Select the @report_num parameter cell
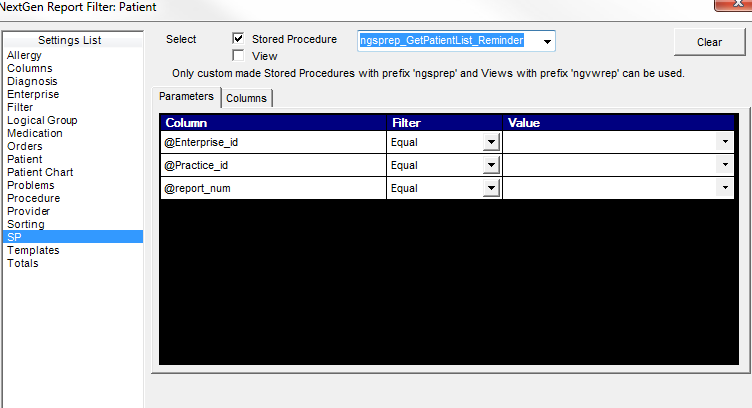752x408 pixels. tap(273, 188)
